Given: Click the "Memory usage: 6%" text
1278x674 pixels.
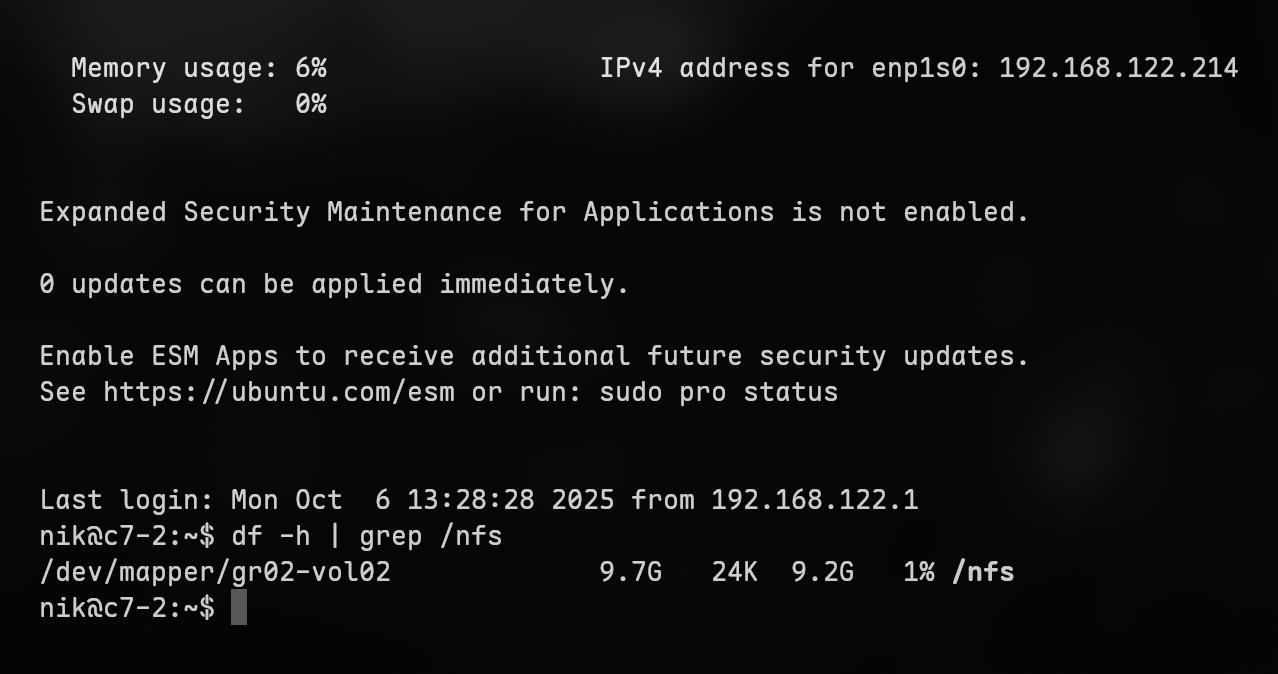Looking at the screenshot, I should pos(199,68).
